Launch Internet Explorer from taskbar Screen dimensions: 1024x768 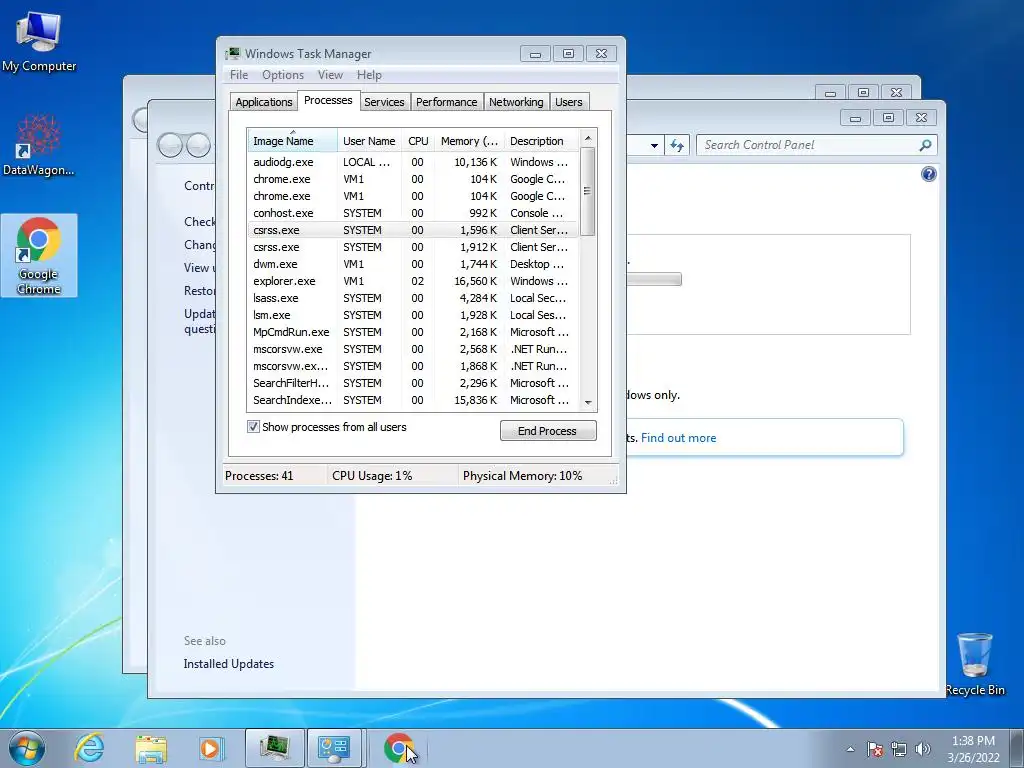click(x=89, y=748)
